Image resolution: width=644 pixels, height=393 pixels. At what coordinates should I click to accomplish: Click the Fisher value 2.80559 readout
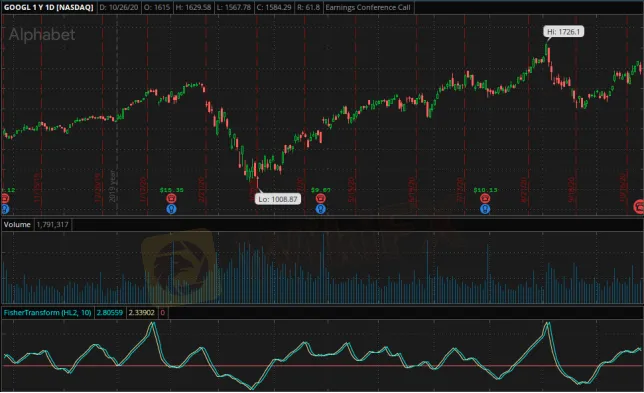(x=110, y=313)
